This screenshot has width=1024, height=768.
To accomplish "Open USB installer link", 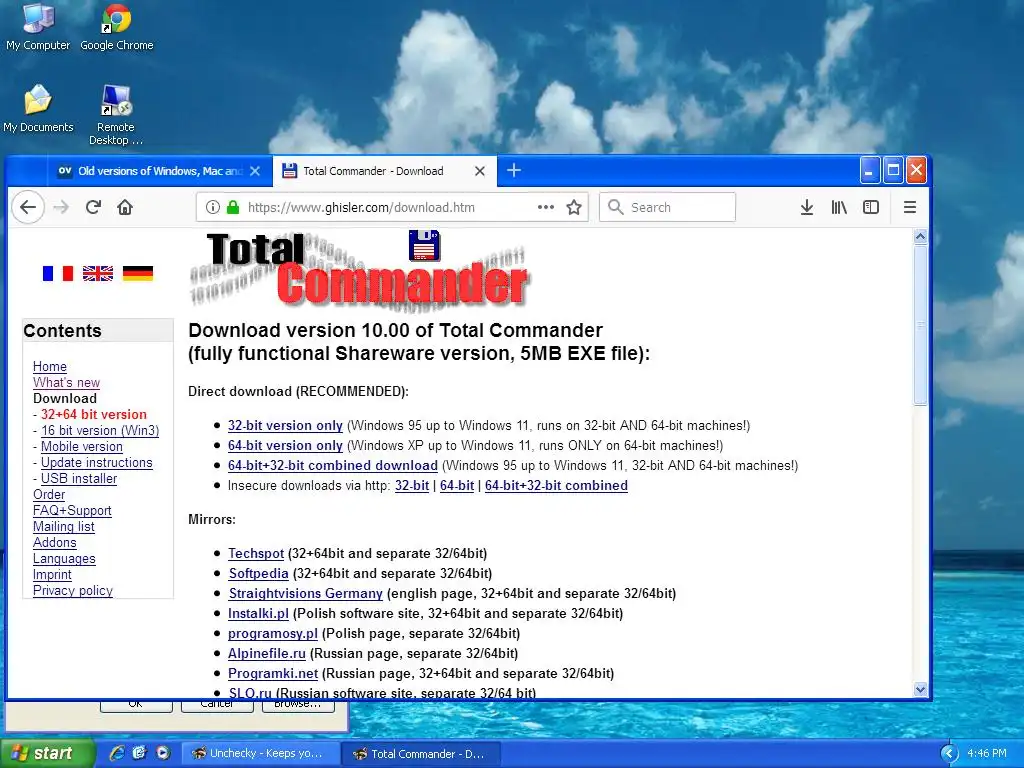I will [79, 479].
